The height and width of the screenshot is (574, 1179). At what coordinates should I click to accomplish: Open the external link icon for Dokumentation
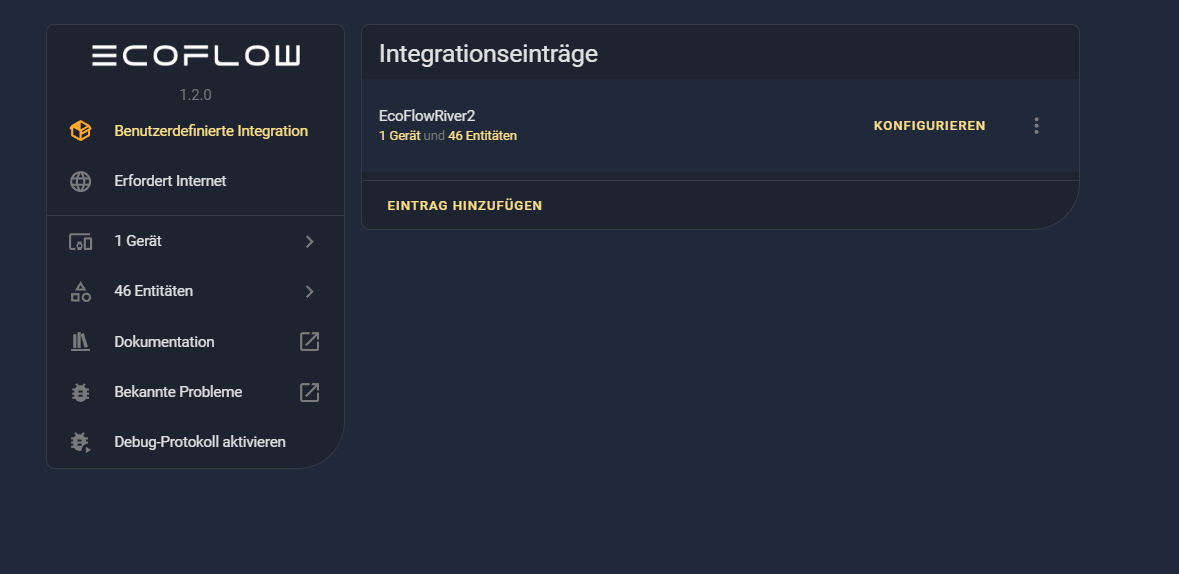click(310, 342)
